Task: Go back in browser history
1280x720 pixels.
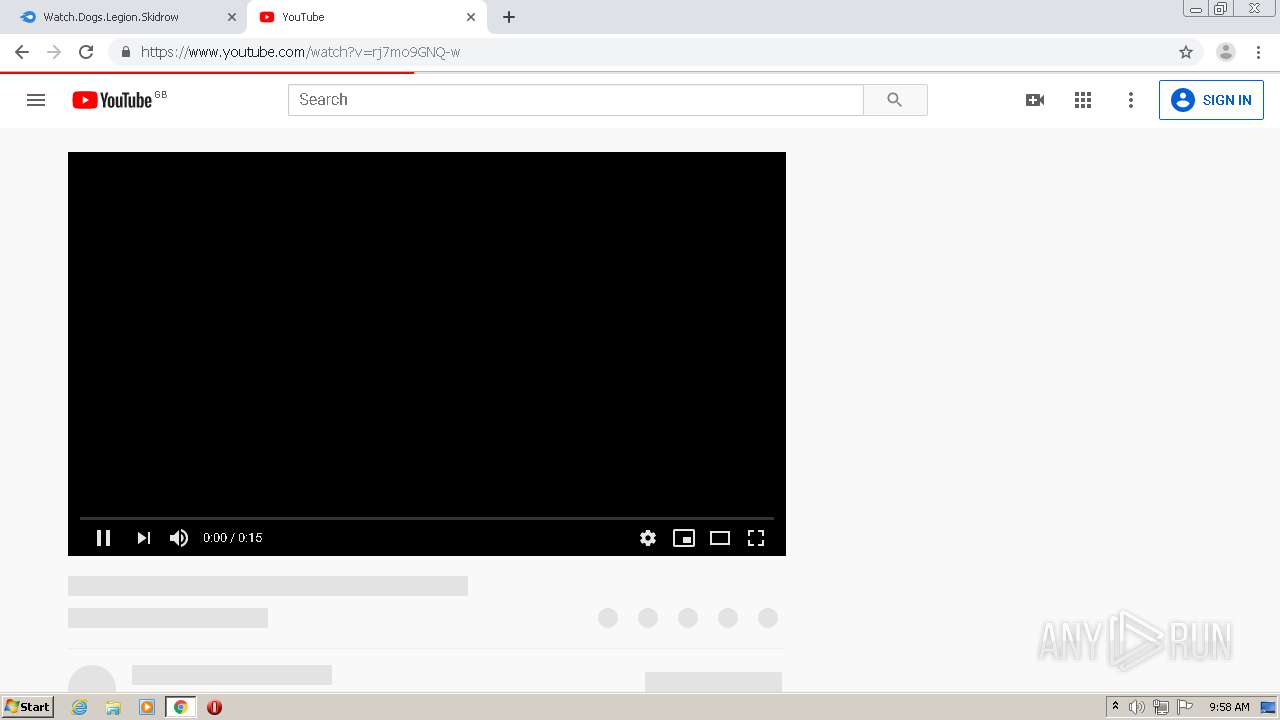Action: tap(22, 52)
